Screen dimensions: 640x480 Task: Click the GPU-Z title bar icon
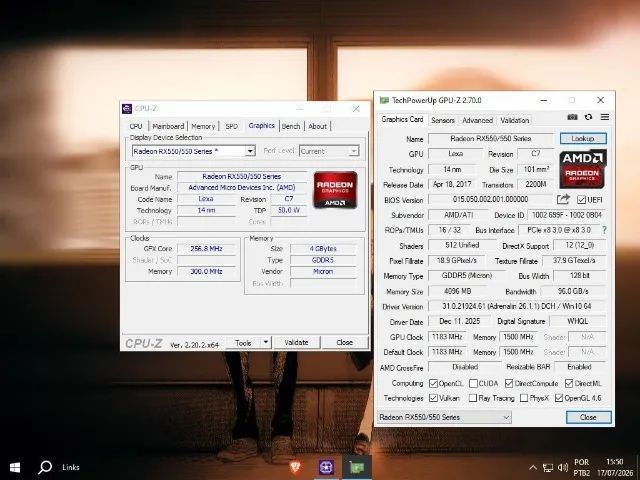(x=384, y=100)
